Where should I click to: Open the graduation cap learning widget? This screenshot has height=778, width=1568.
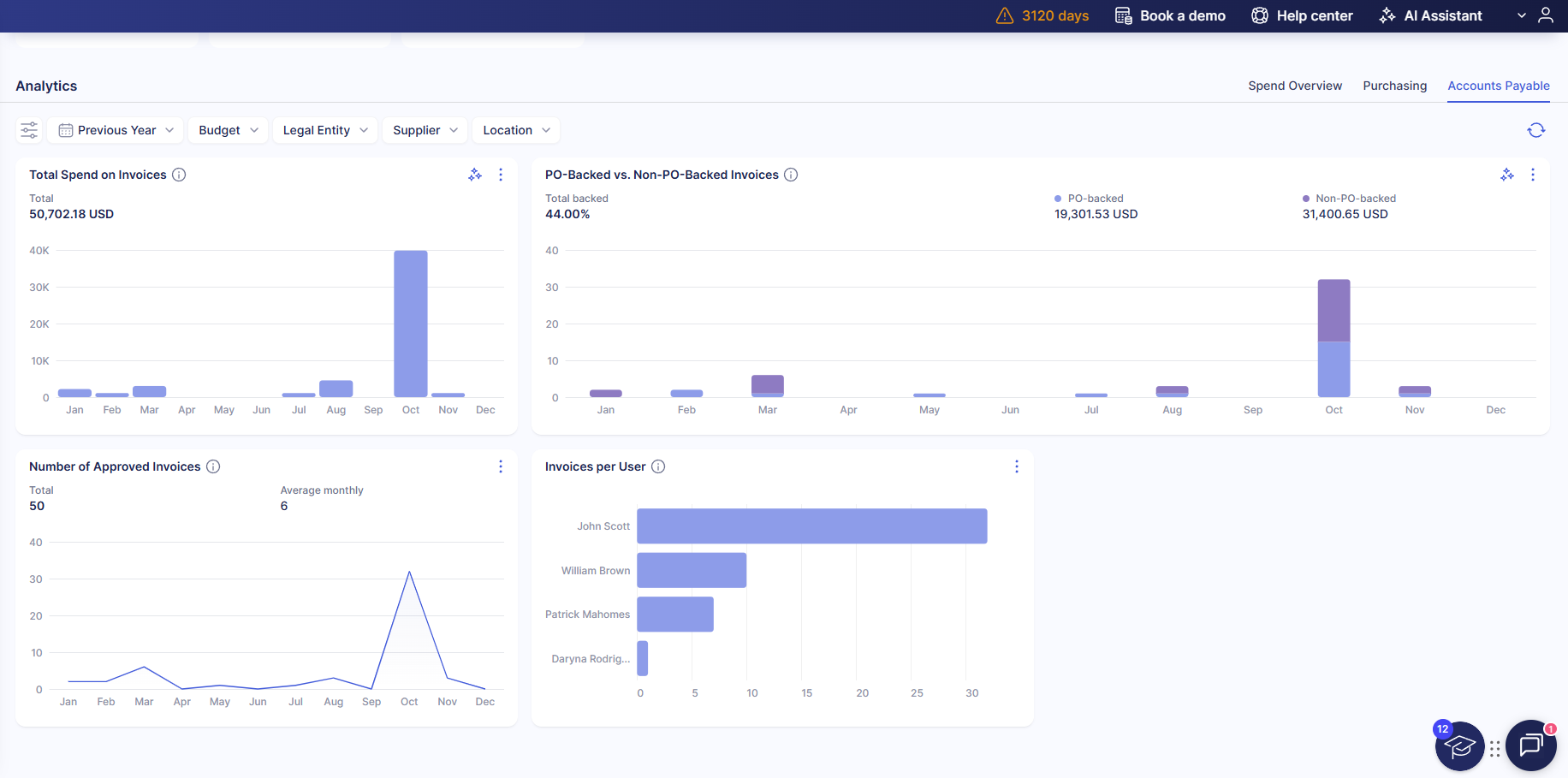(x=1459, y=746)
